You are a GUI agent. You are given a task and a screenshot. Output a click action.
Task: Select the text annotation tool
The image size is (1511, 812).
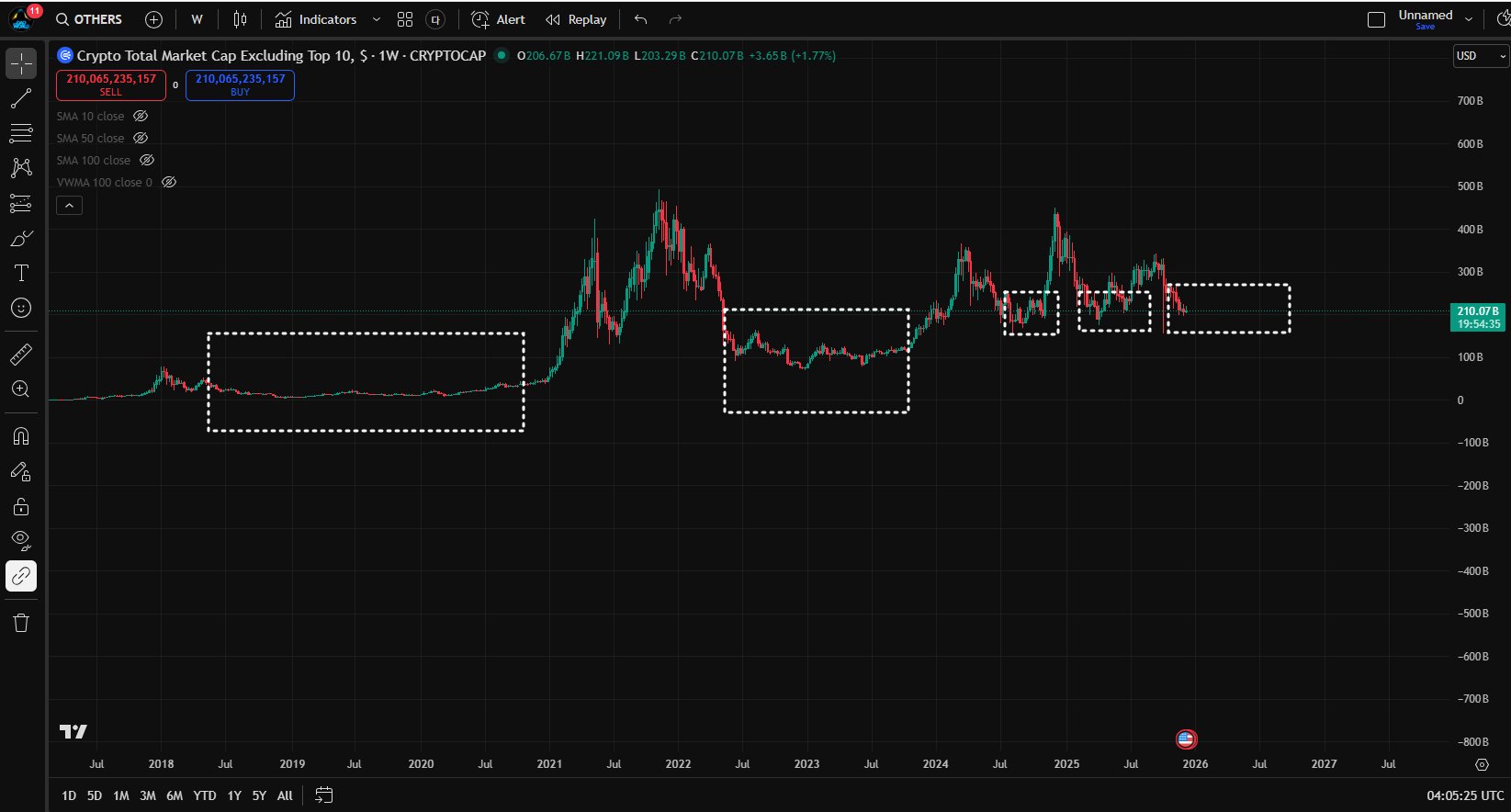coord(21,273)
